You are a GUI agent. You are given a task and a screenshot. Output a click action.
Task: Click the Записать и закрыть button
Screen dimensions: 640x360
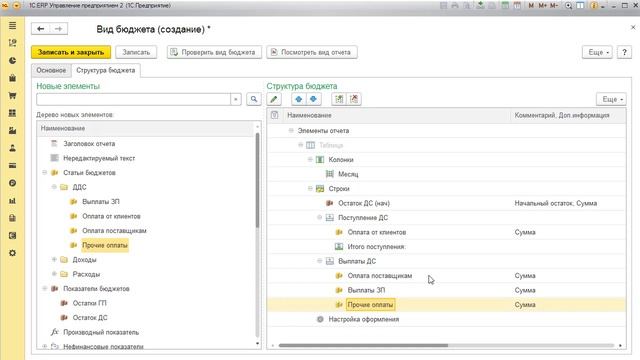pyautogui.click(x=71, y=52)
